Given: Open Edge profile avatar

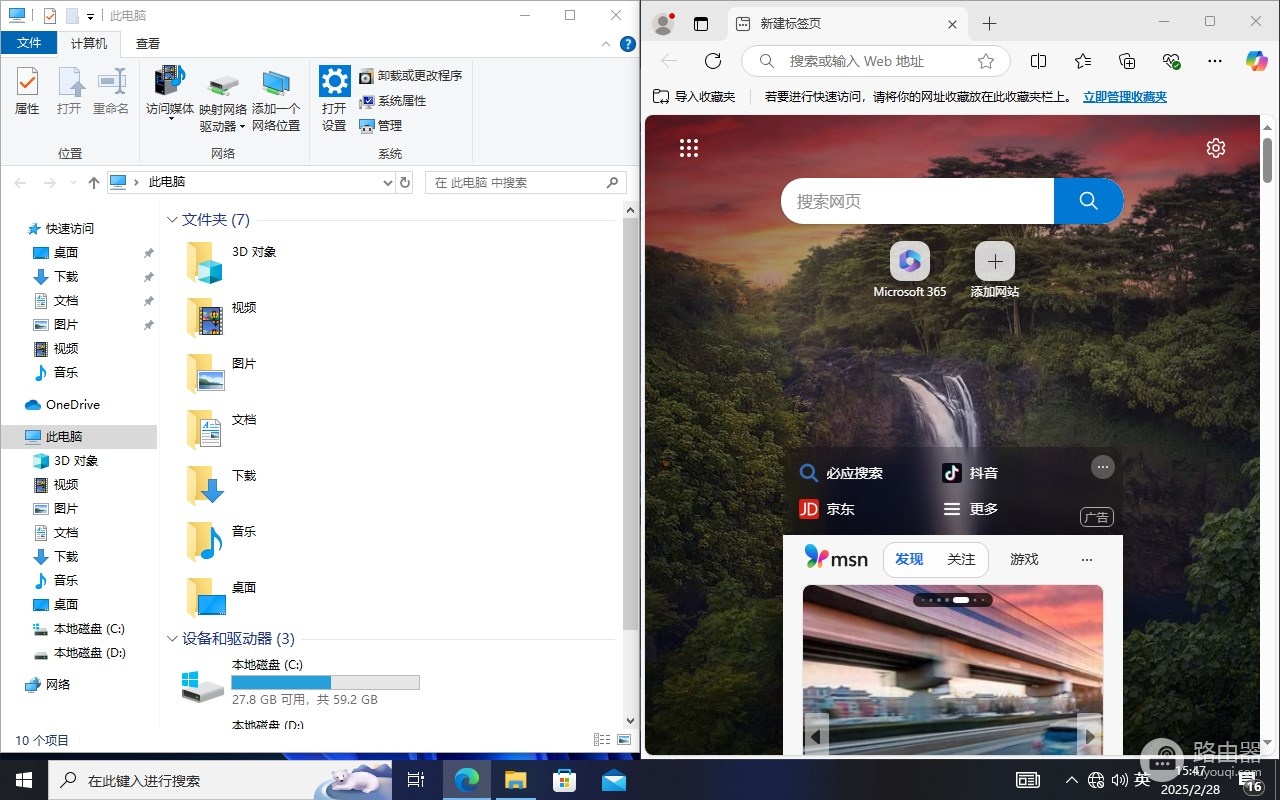Looking at the screenshot, I should click(x=662, y=24).
